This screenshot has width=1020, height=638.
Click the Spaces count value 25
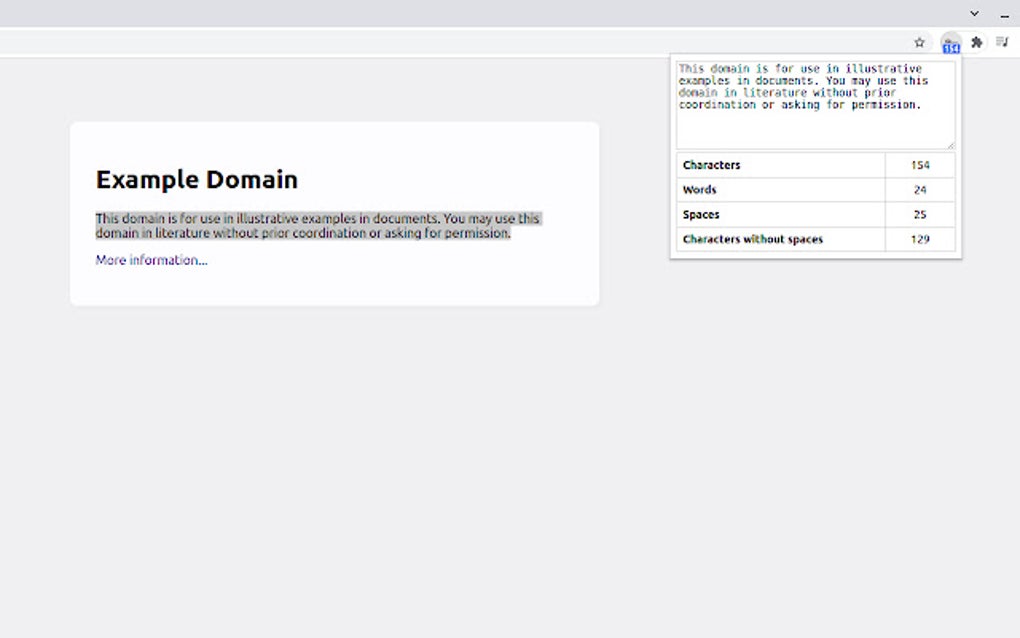919,214
